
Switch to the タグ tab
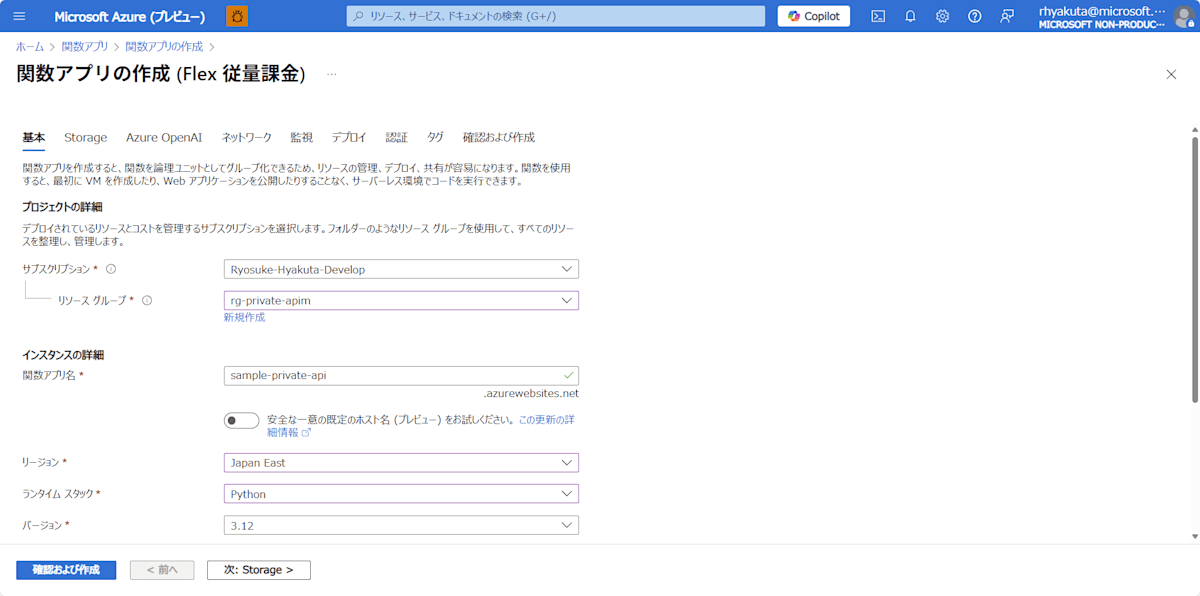coord(435,137)
